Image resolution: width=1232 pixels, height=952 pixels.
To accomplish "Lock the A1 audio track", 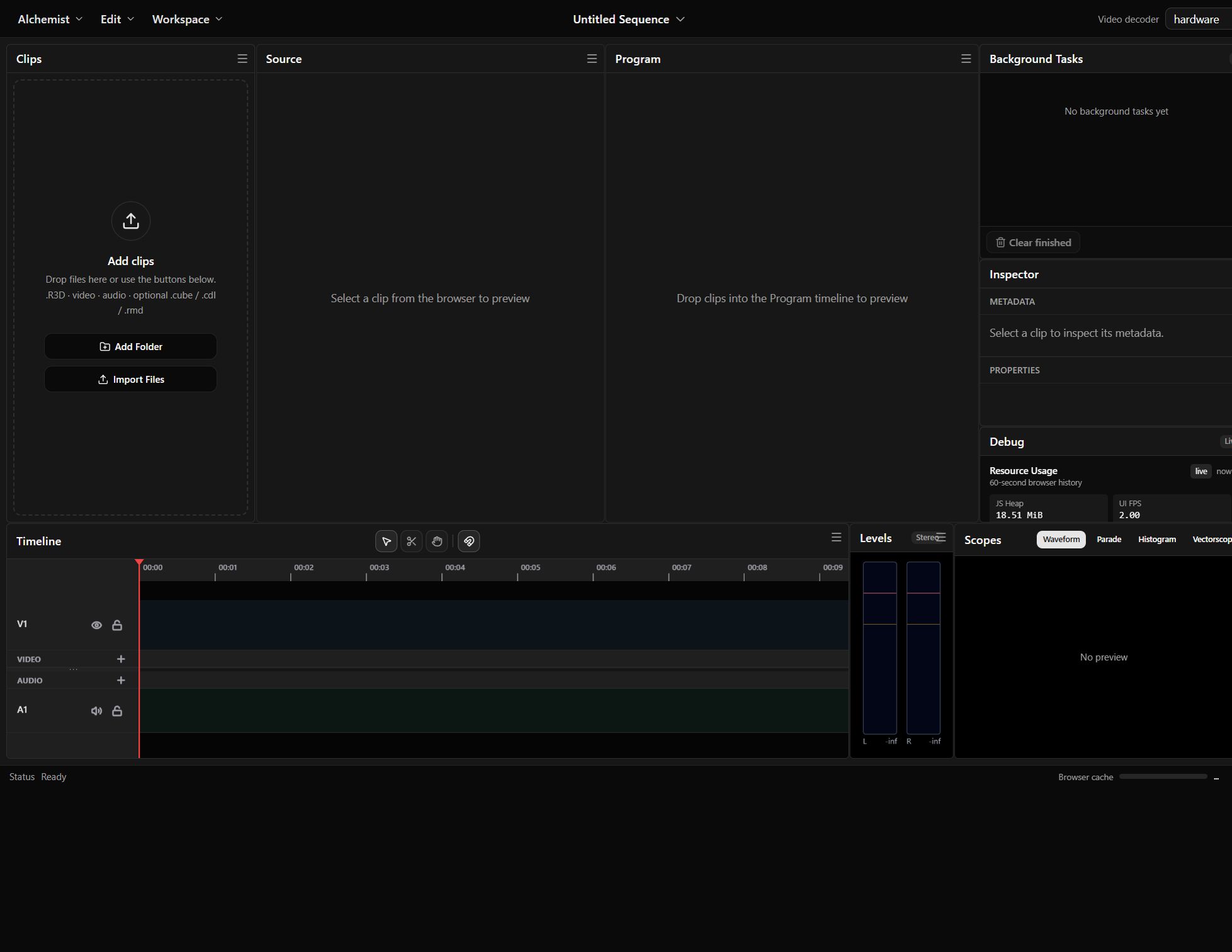I will point(117,711).
